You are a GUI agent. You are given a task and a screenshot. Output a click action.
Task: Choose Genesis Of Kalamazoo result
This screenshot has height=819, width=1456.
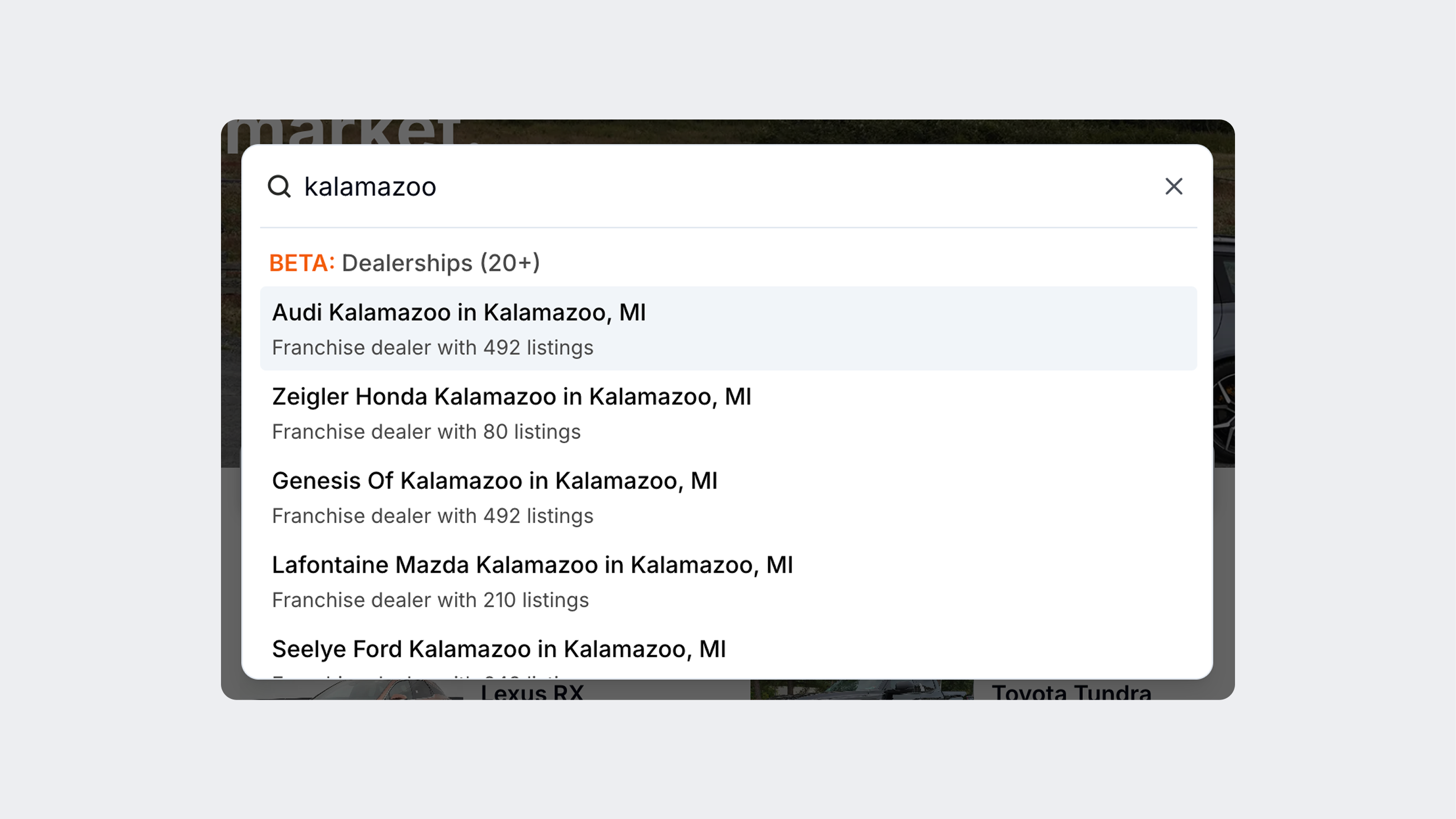(728, 497)
